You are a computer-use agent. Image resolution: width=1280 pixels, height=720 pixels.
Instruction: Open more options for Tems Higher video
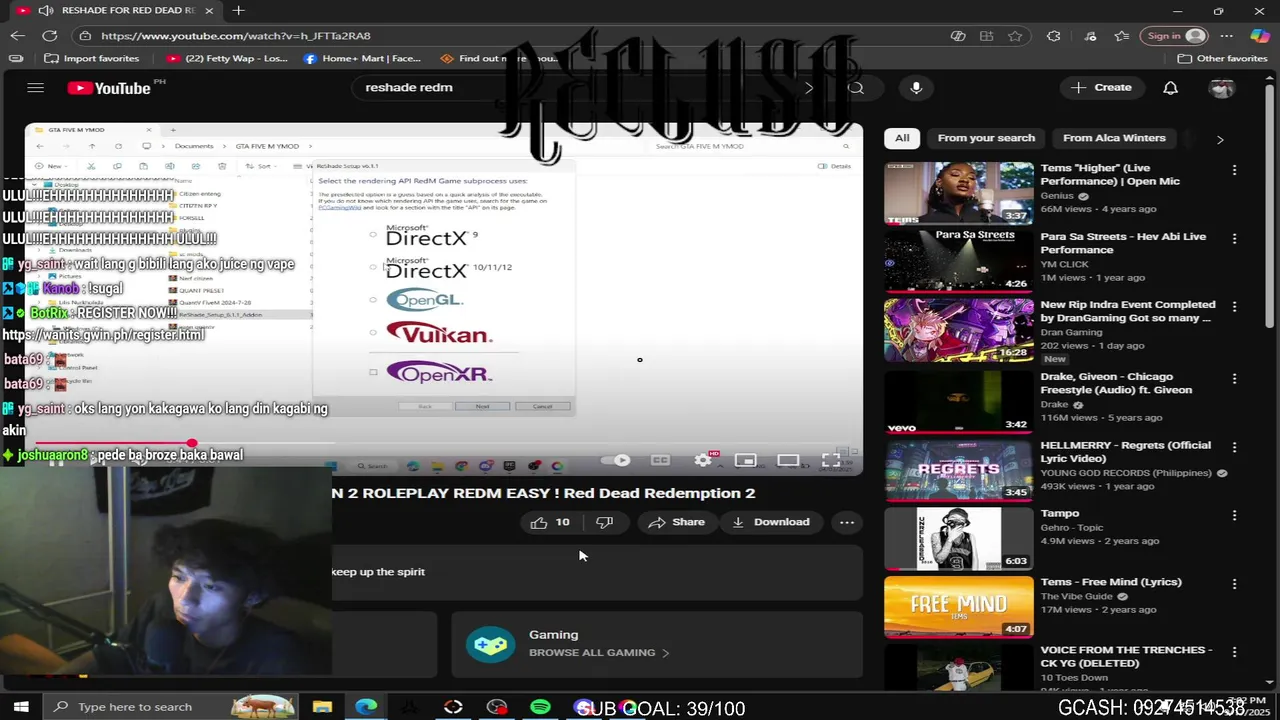(1234, 170)
